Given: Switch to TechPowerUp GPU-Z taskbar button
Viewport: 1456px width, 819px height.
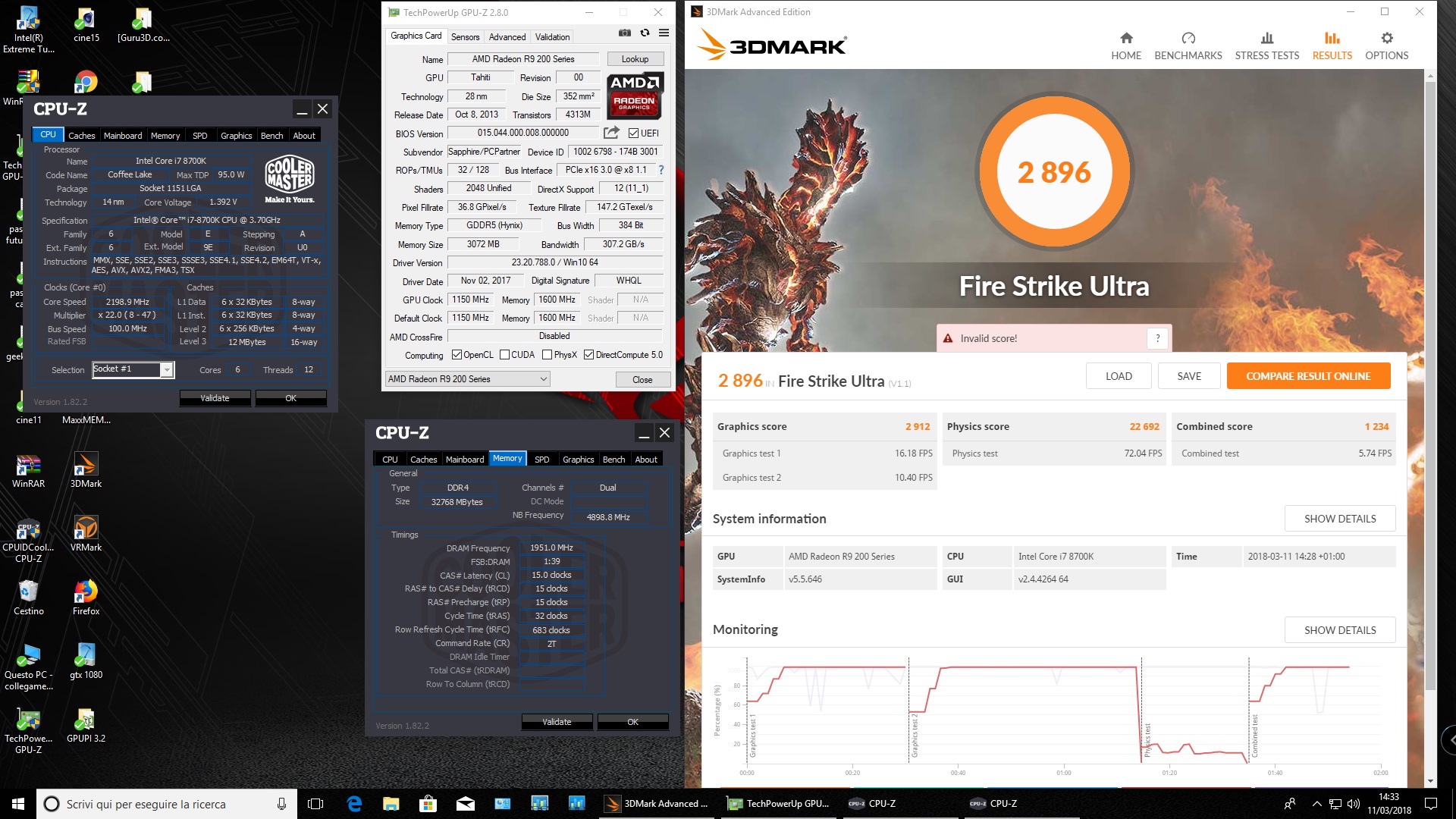Looking at the screenshot, I should coord(779,804).
